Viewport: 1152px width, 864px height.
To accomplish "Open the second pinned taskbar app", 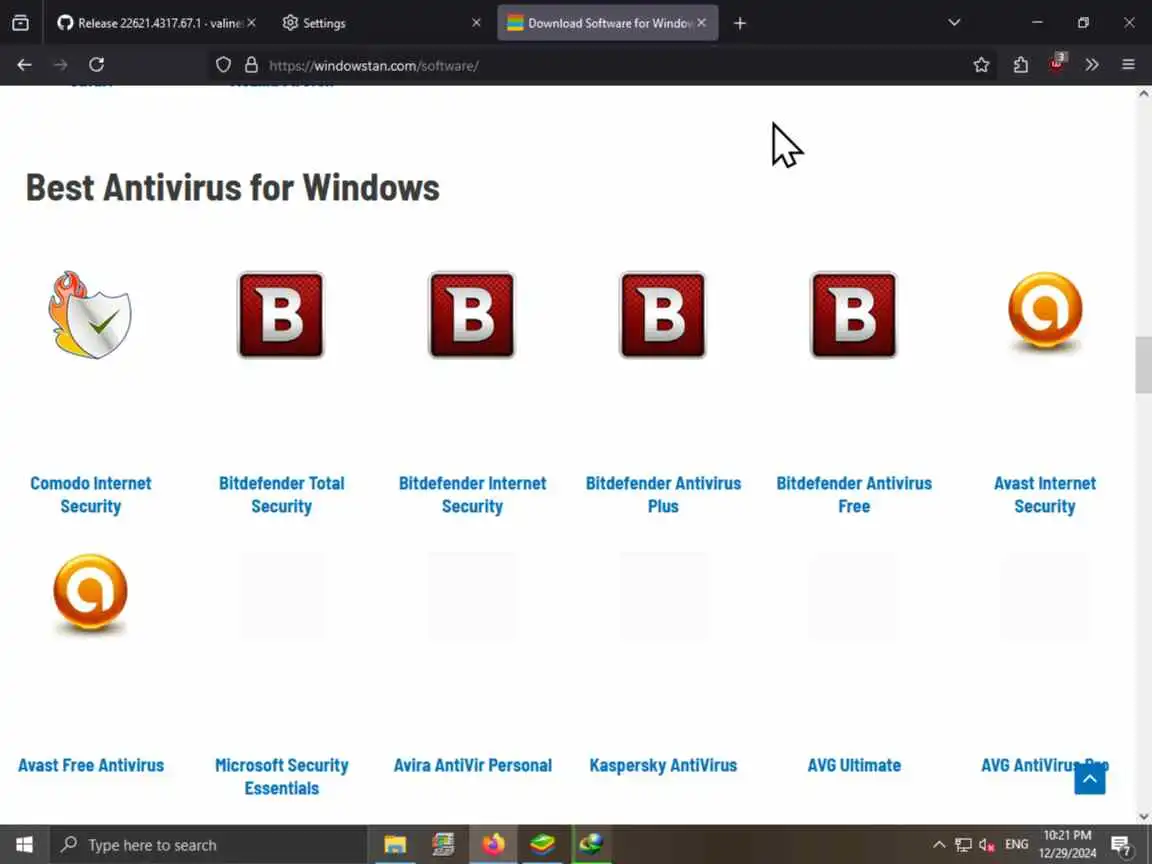I will [443, 845].
